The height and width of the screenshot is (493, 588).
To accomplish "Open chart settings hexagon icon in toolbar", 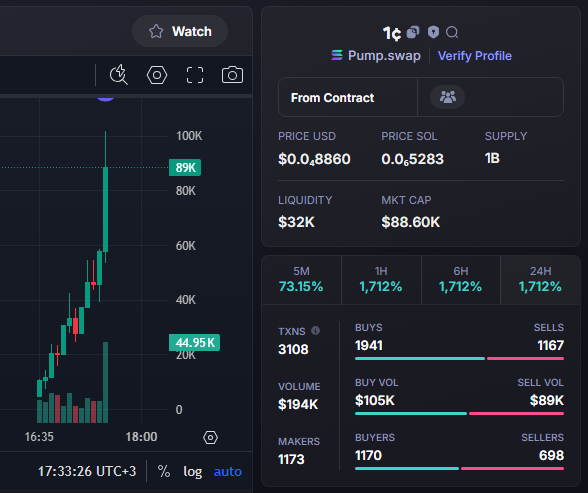I will point(157,75).
